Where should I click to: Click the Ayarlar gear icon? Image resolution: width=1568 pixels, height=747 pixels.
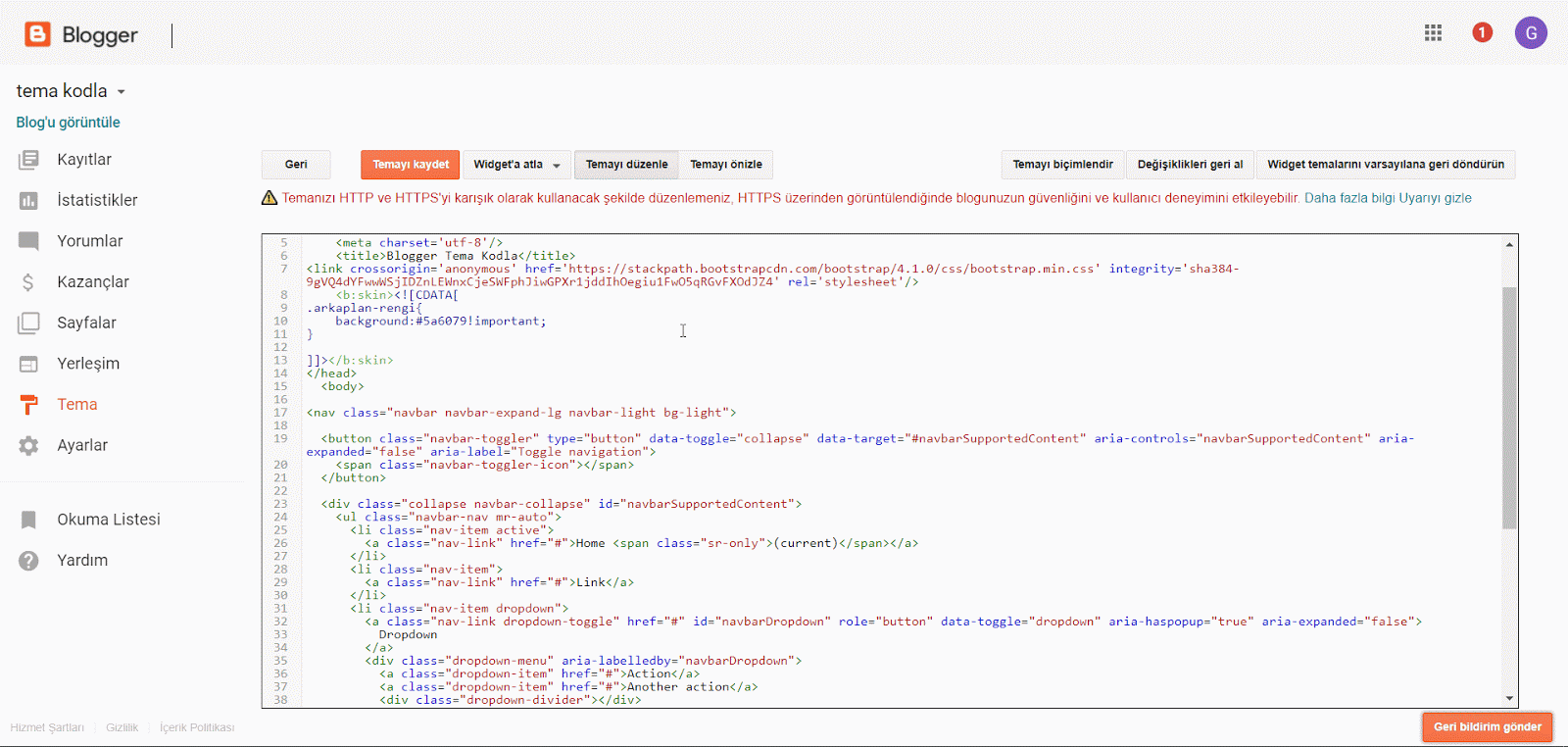tap(28, 445)
